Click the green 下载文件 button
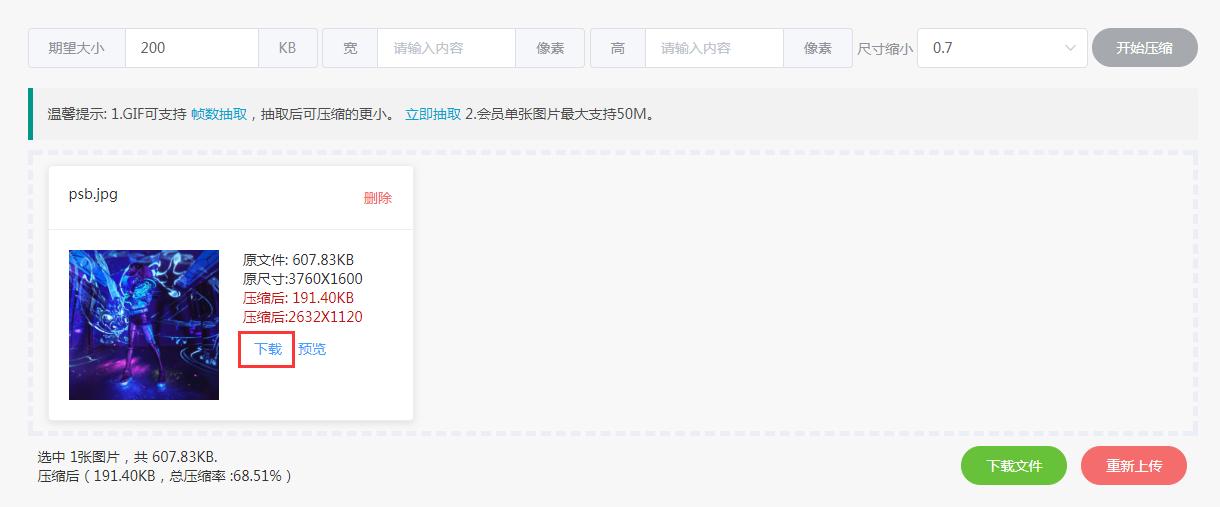The height and width of the screenshot is (507, 1220). (x=1014, y=466)
